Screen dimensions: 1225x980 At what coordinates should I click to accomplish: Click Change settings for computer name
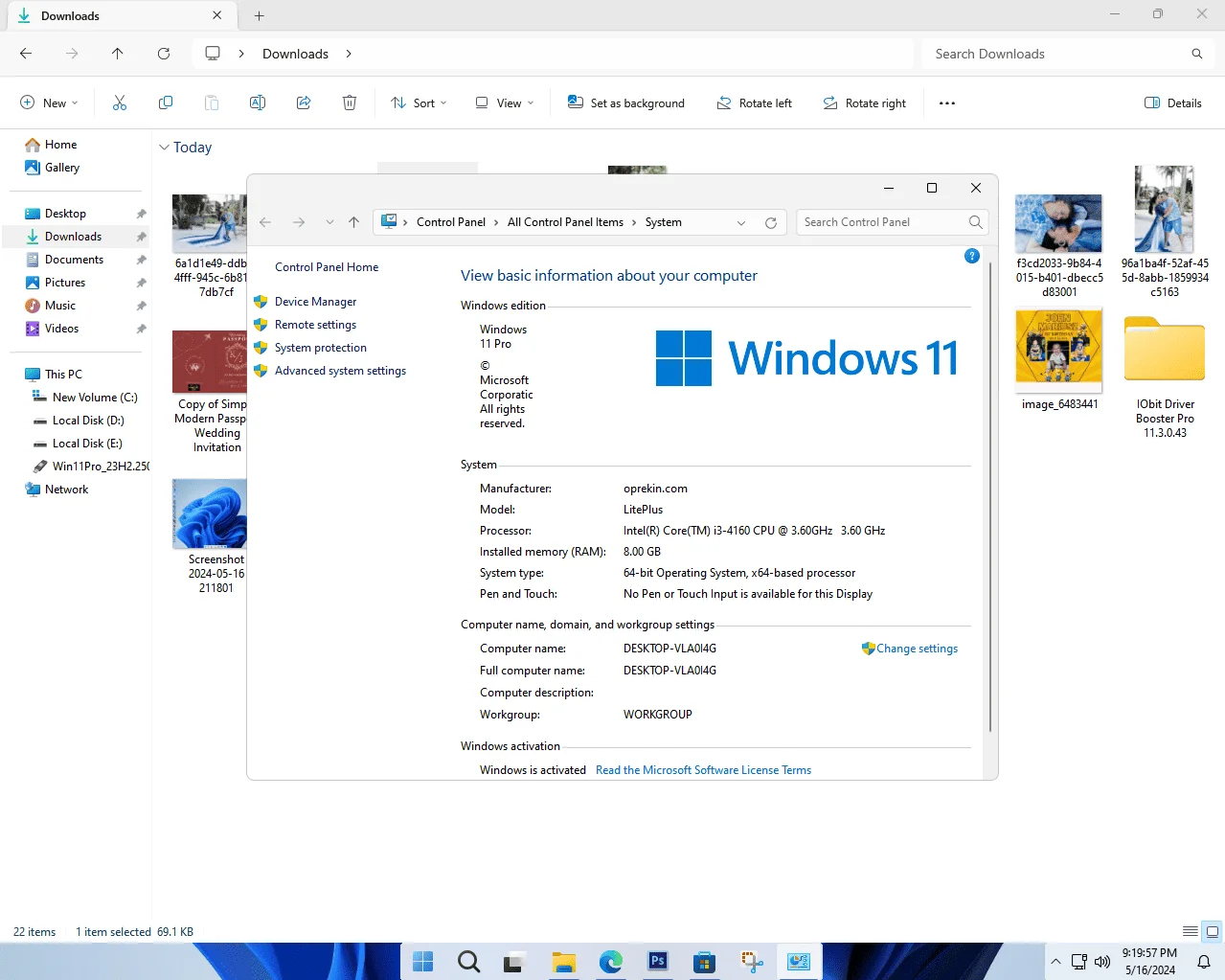[x=917, y=649]
